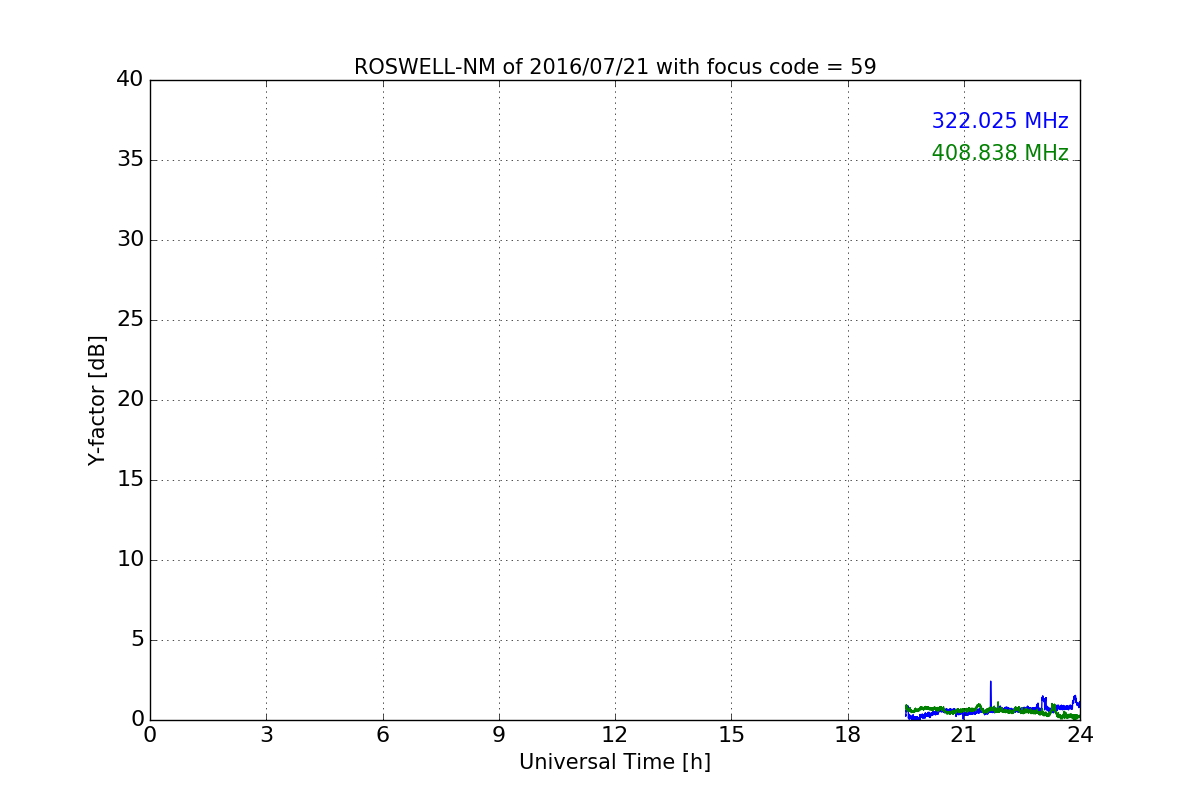Click the plot title 'ROSWELL-NM of 2016/07/21 with focus code = 59'
This screenshot has height=800, width=1200.
click(615, 67)
